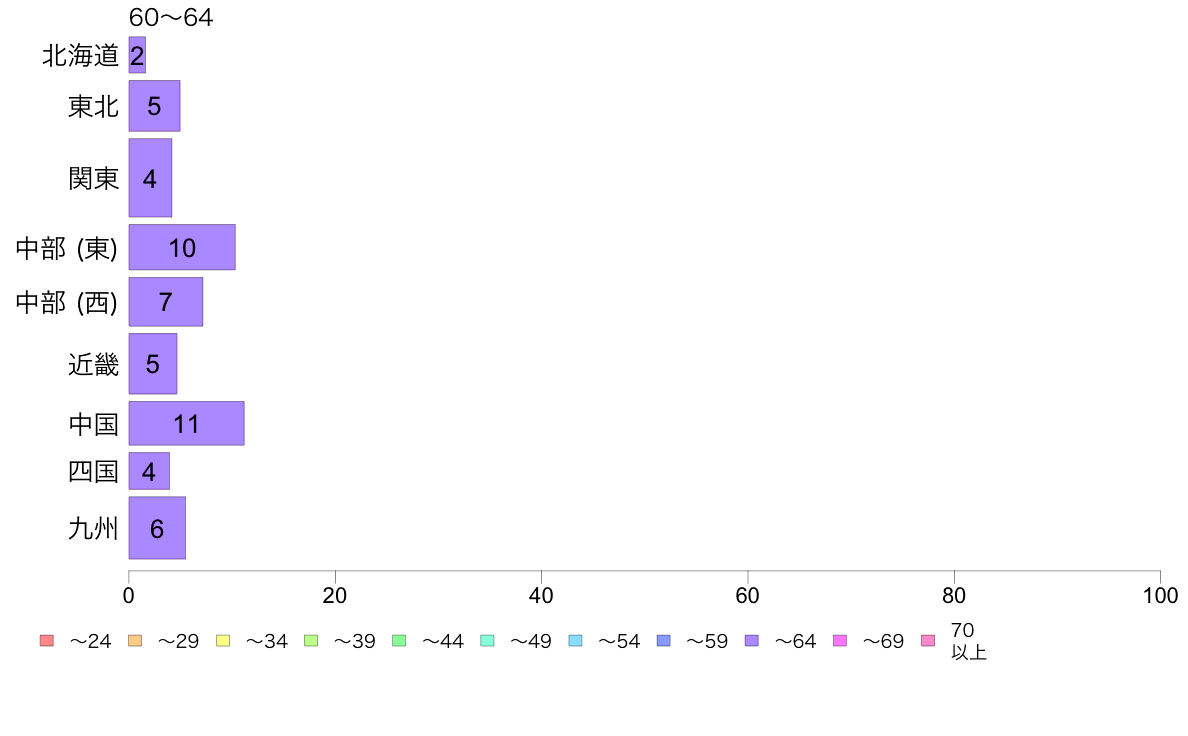This screenshot has height=736, width=1188.
Task: Click the 60〜64 chart title
Action: (x=170, y=17)
